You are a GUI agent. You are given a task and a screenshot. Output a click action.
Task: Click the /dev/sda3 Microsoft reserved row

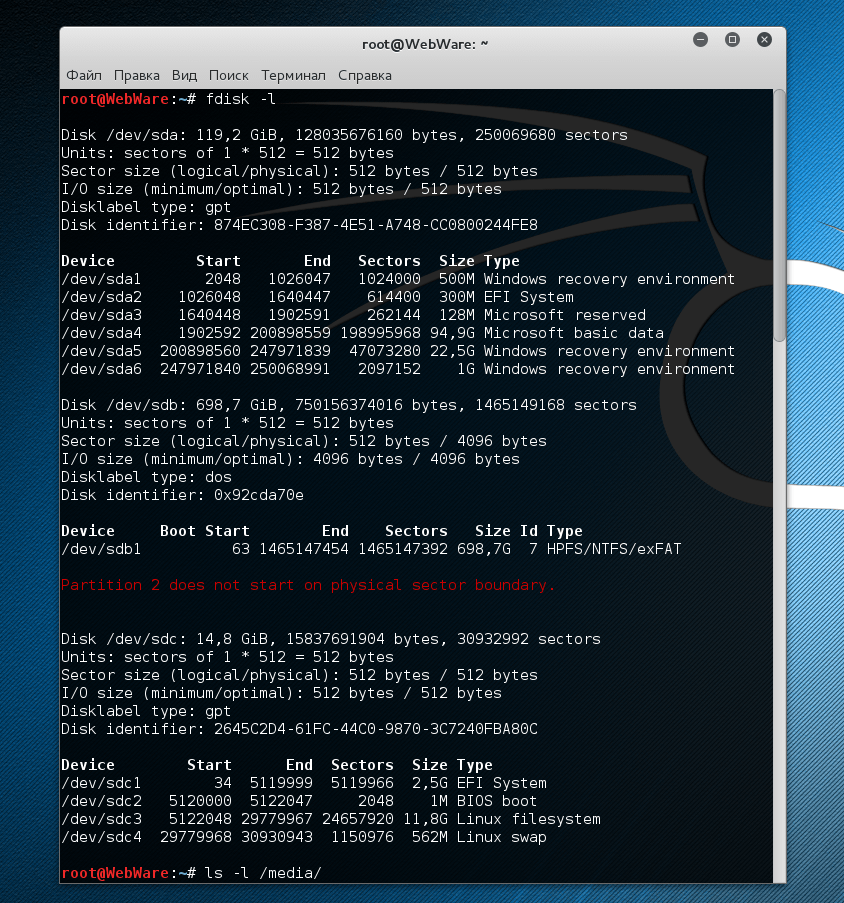[x=353, y=315]
